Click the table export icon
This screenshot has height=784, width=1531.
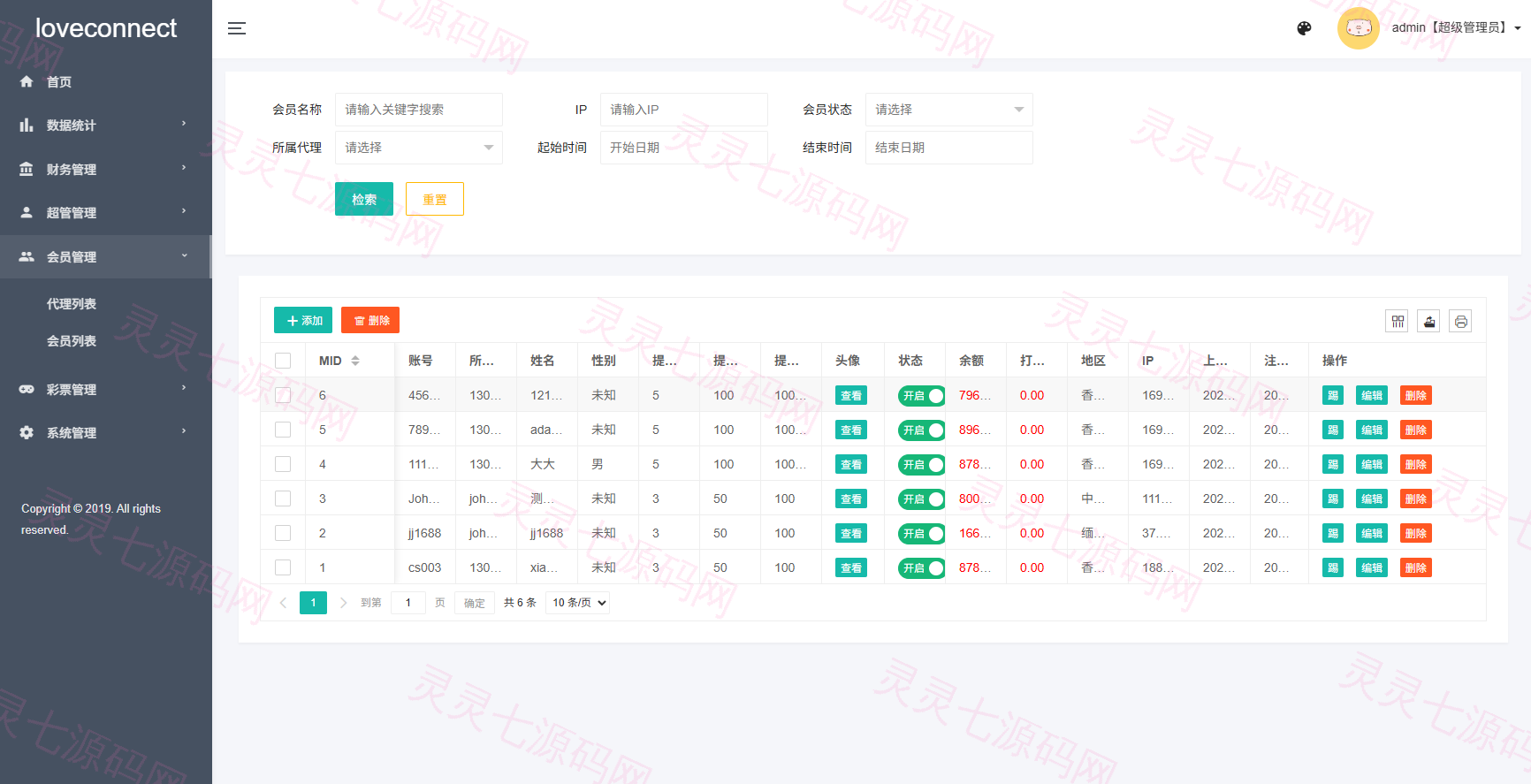tap(1428, 321)
